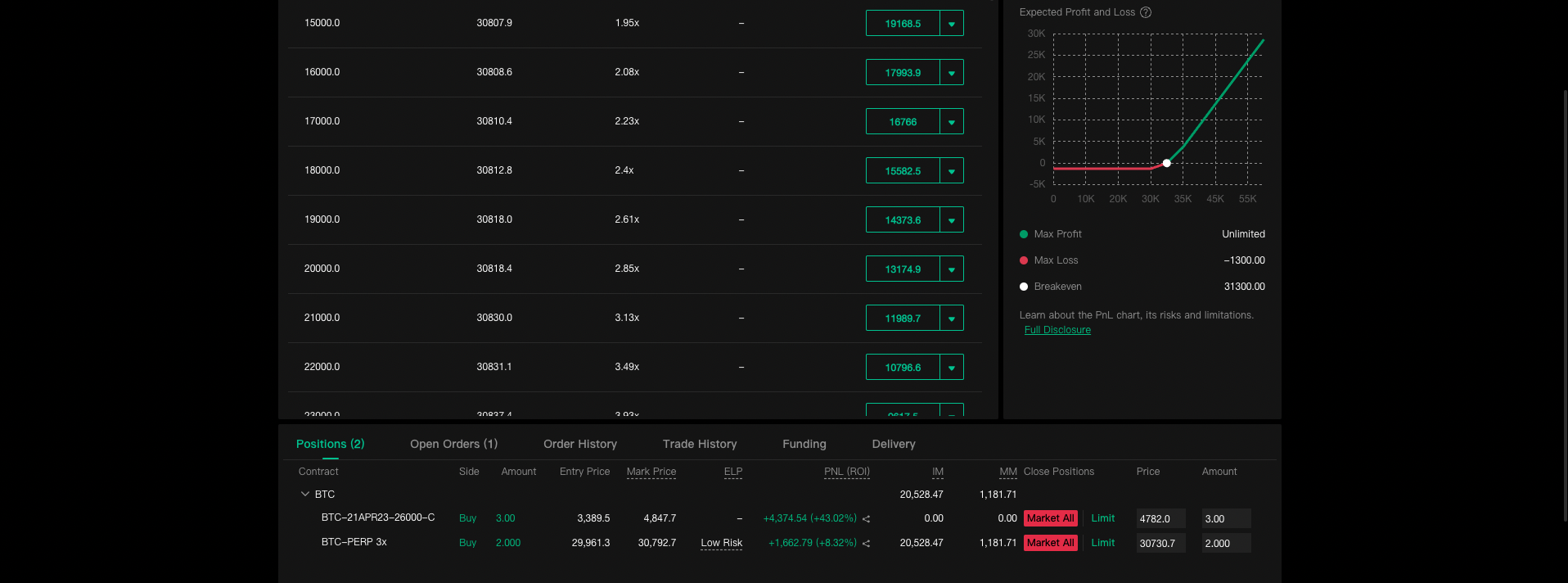
Task: Open dropdown arrow next to 14373.6 price
Action: click(x=952, y=219)
